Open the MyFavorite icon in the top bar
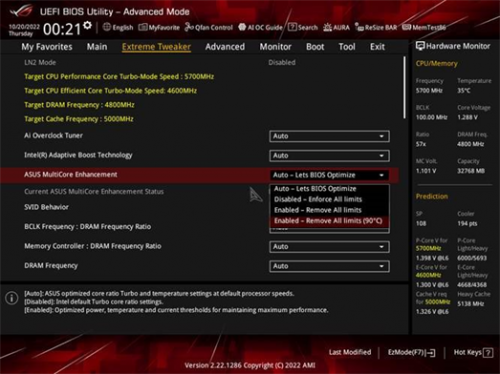The width and height of the screenshot is (500, 374). [x=143, y=27]
